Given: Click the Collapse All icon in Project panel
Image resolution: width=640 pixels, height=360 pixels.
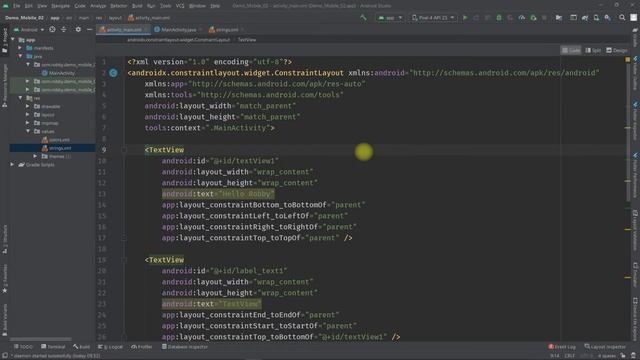Looking at the screenshot, I should point(64,29).
